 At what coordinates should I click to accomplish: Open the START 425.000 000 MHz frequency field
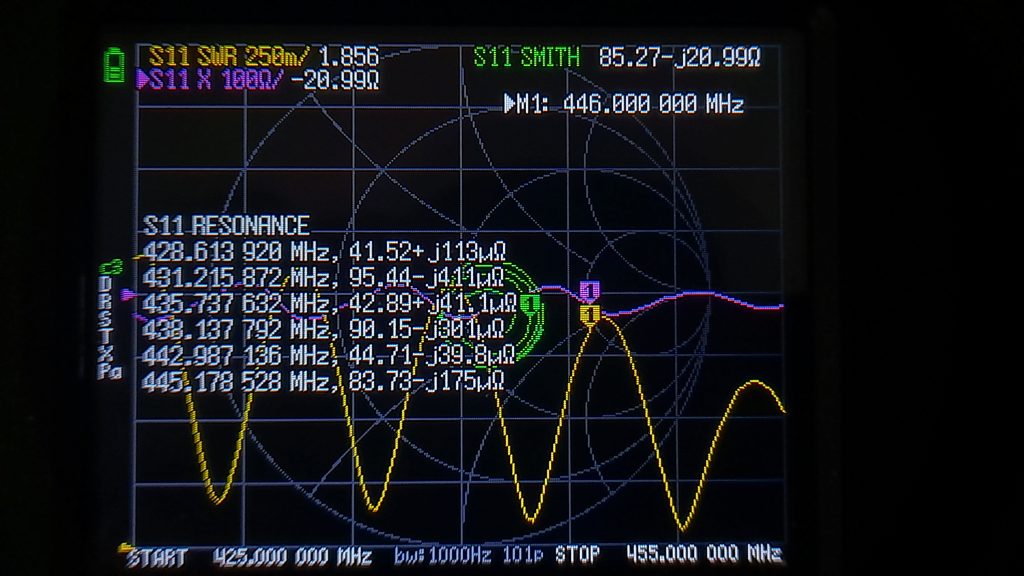tap(249, 555)
